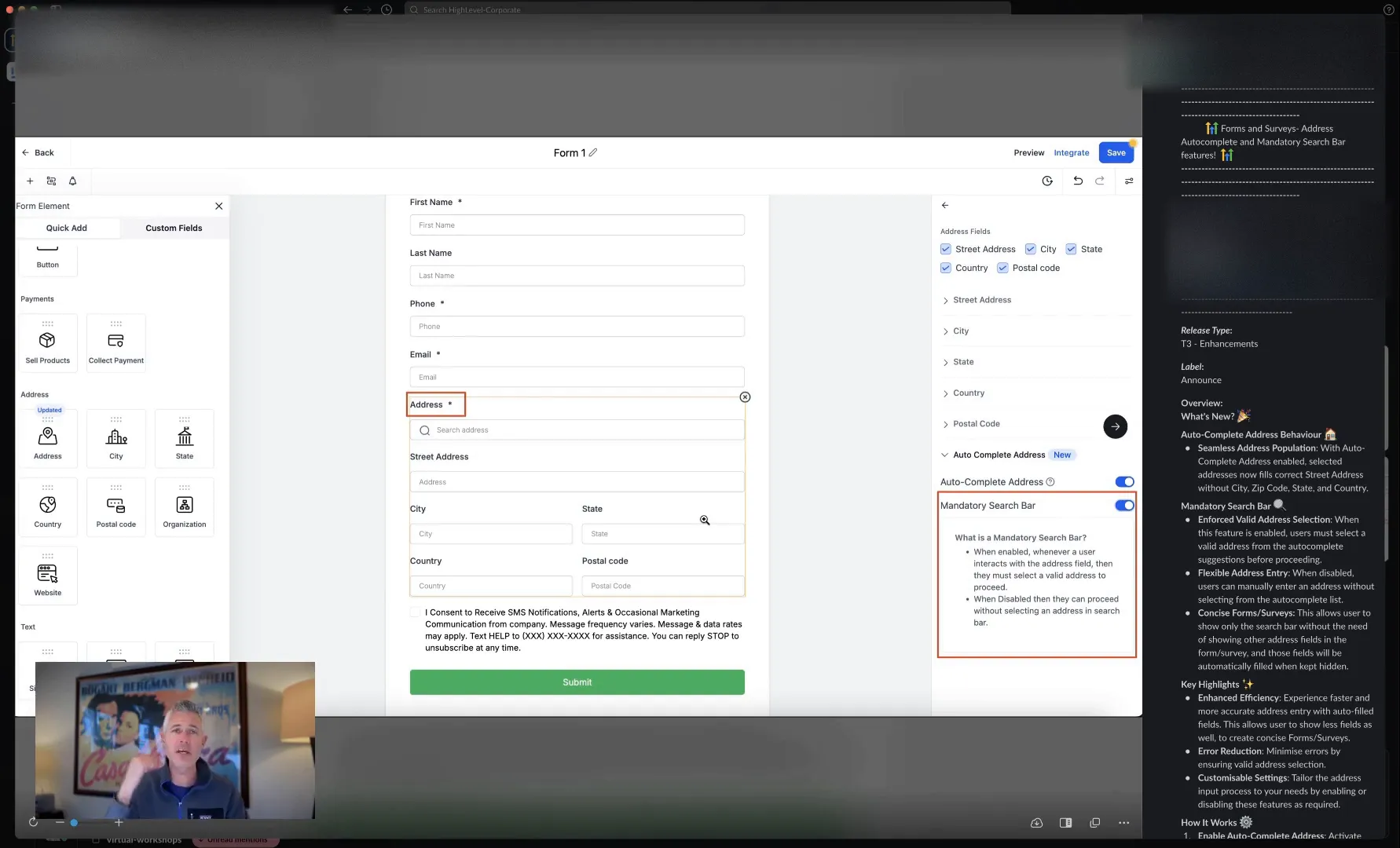Open the Integrate option
The height and width of the screenshot is (848, 1400).
point(1071,152)
